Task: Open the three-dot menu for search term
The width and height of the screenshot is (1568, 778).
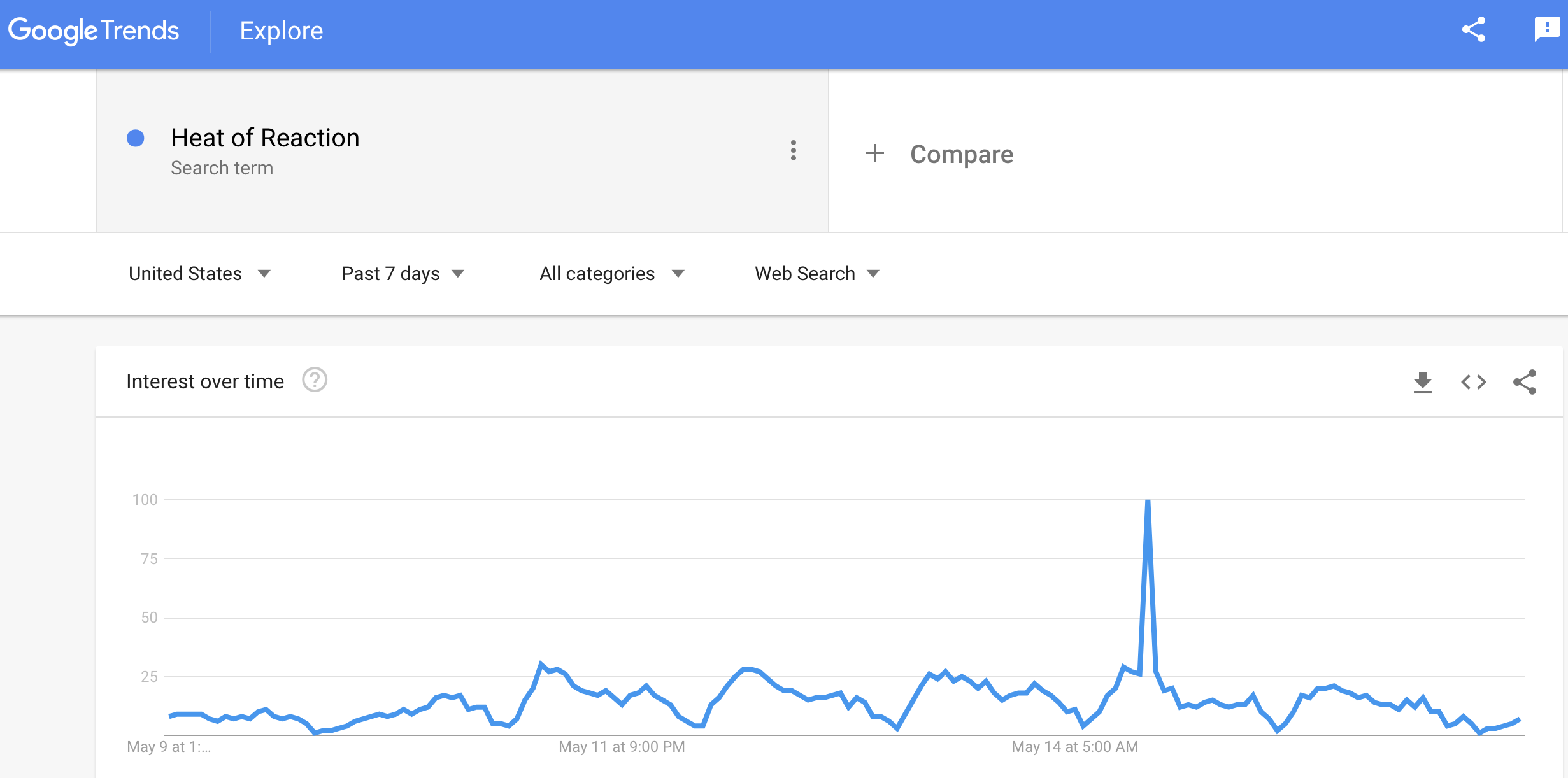Action: click(793, 150)
